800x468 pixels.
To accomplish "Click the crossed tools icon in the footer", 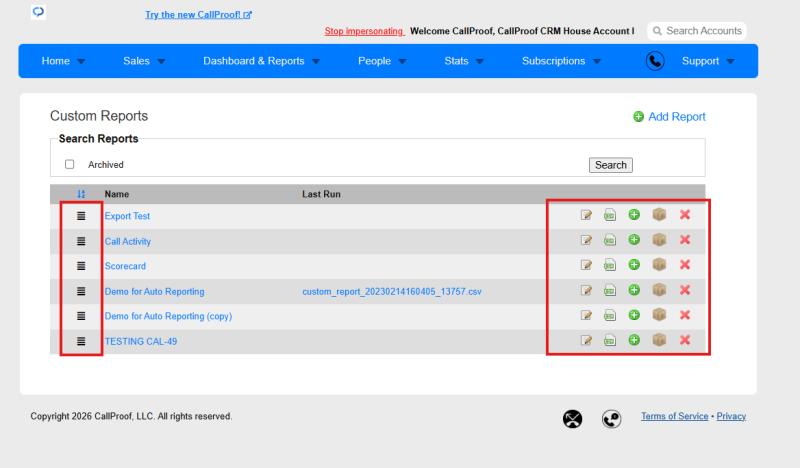I will click(572, 419).
